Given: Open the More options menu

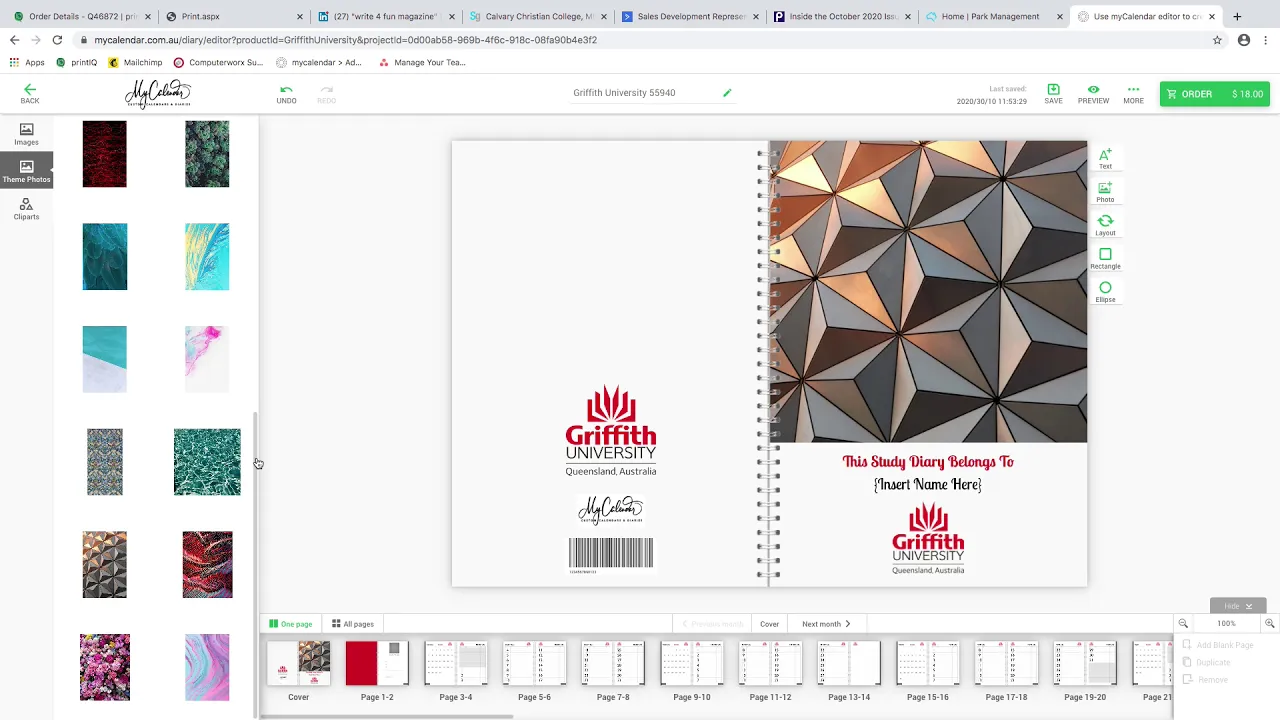Looking at the screenshot, I should pos(1133,94).
